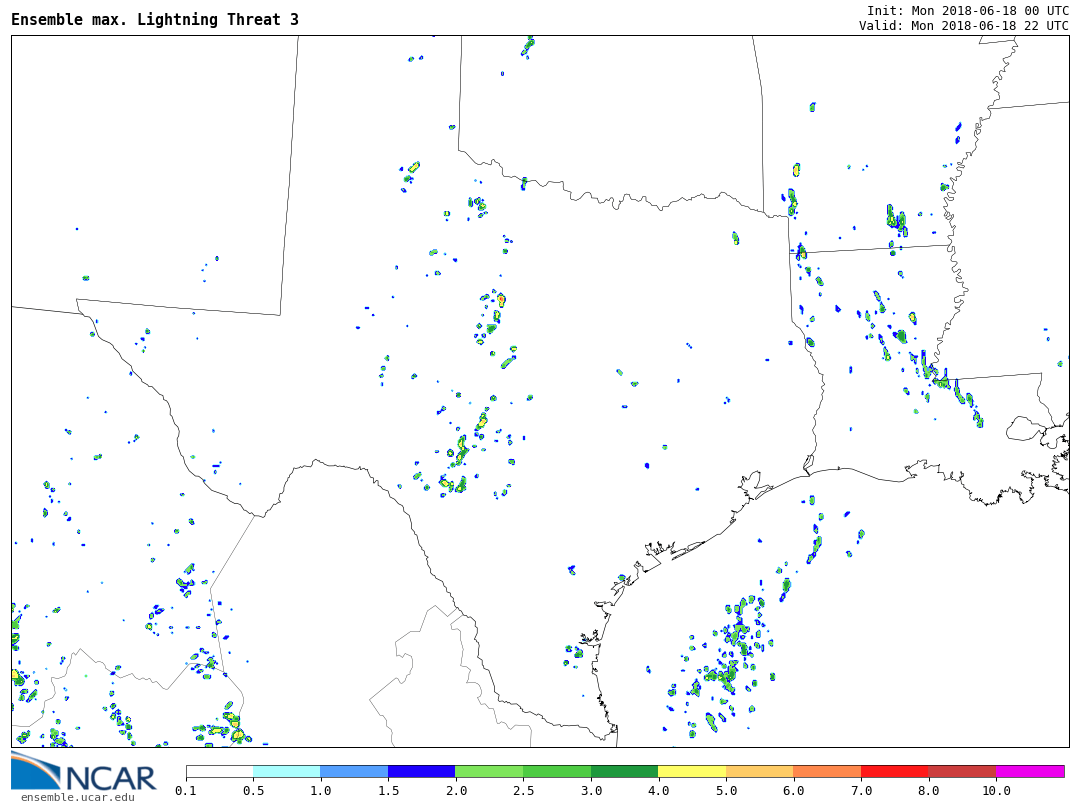Screen dimensions: 1080x810
Task: Pick the magenta swatch in the color bar
Action: click(1030, 771)
